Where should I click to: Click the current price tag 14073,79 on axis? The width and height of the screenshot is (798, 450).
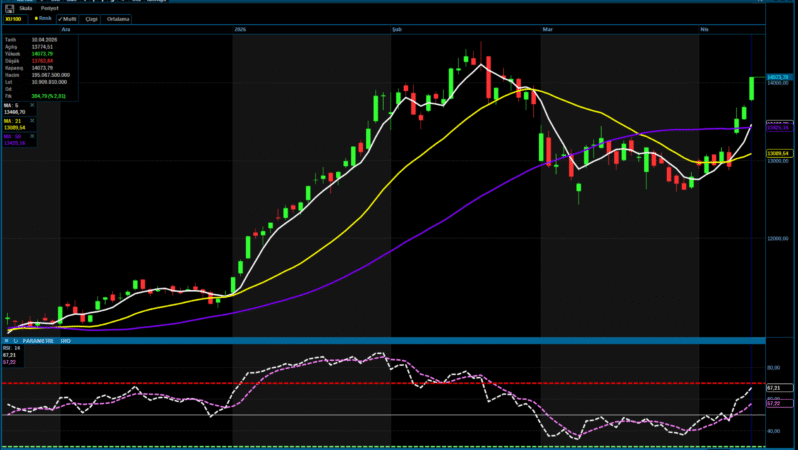(780, 77)
